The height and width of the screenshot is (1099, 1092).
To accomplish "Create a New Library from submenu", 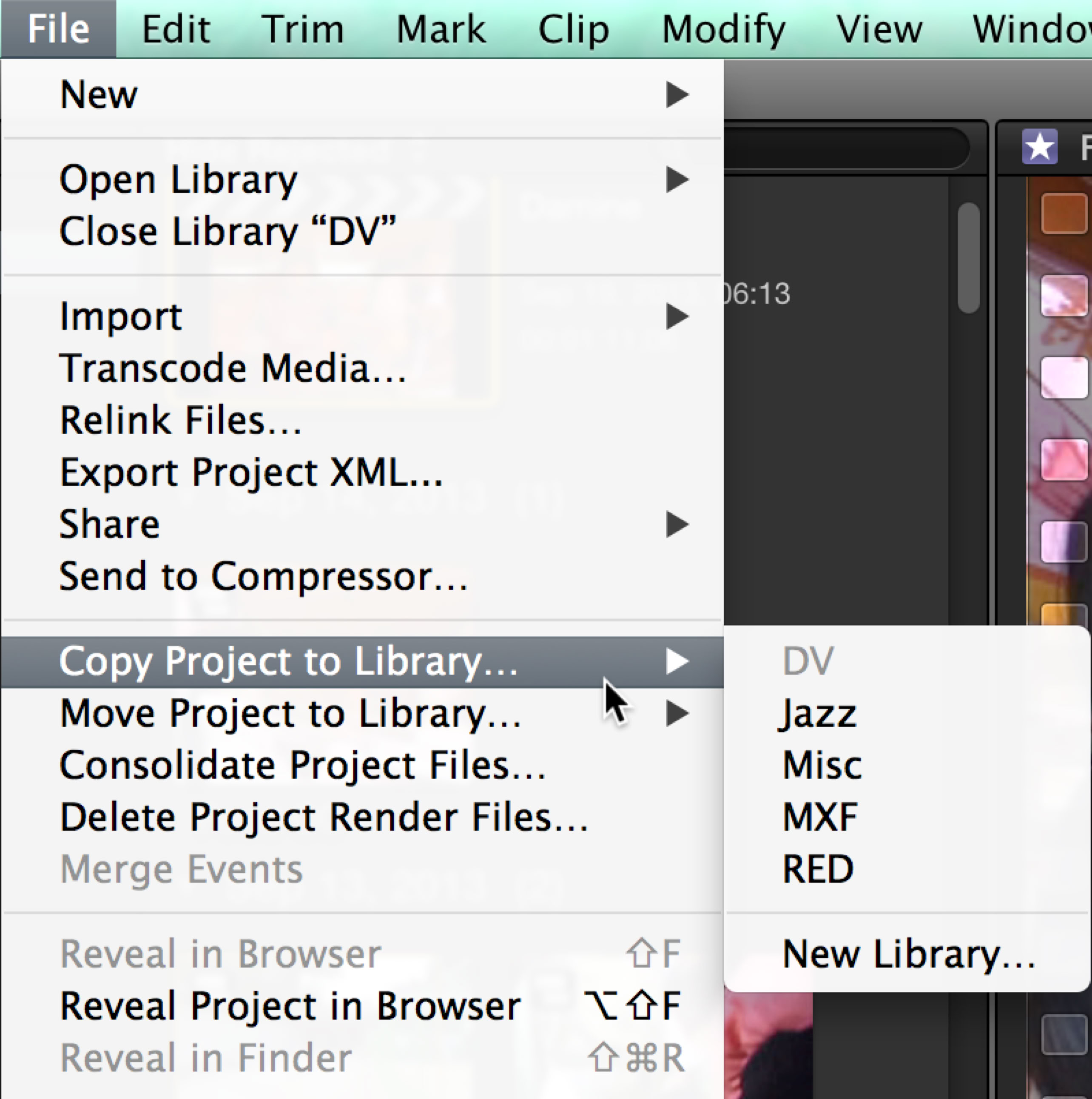I will pos(908,954).
